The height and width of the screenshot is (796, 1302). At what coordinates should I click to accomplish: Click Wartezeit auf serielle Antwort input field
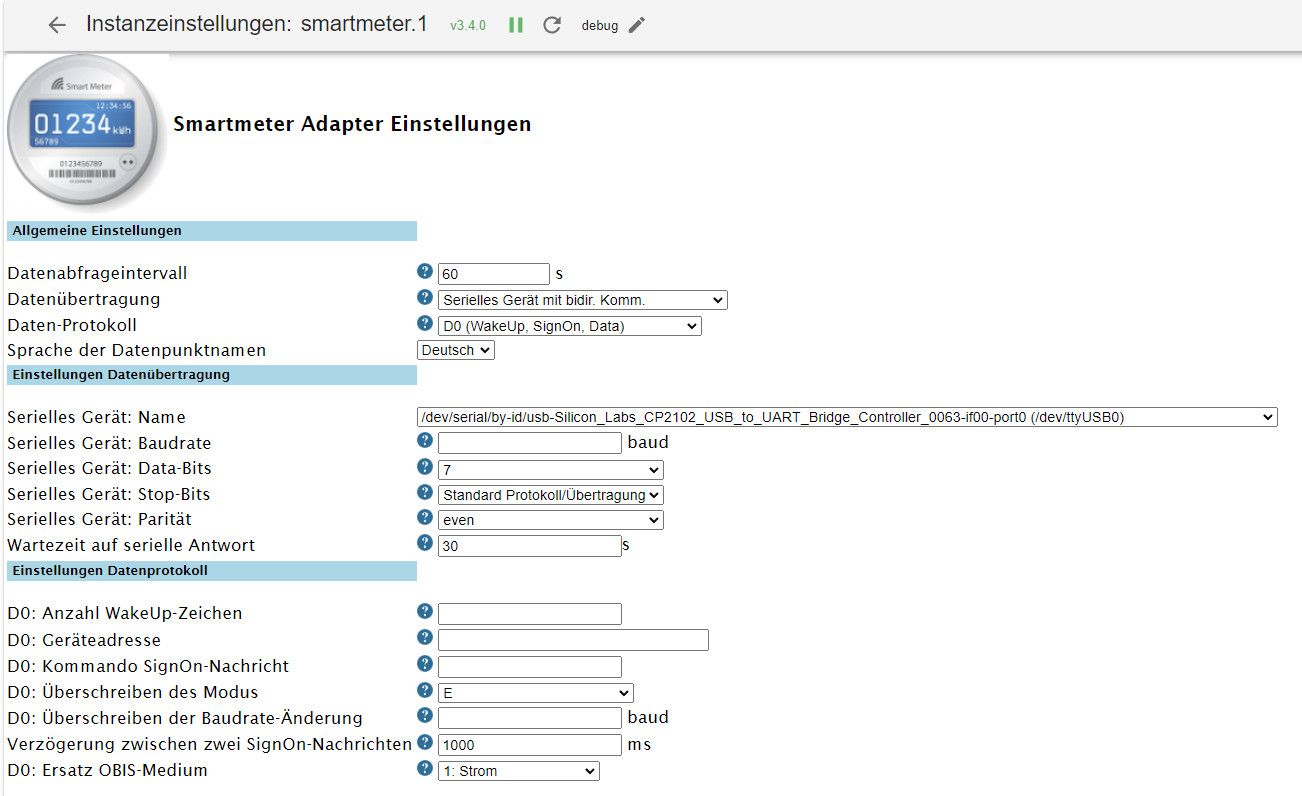(530, 546)
